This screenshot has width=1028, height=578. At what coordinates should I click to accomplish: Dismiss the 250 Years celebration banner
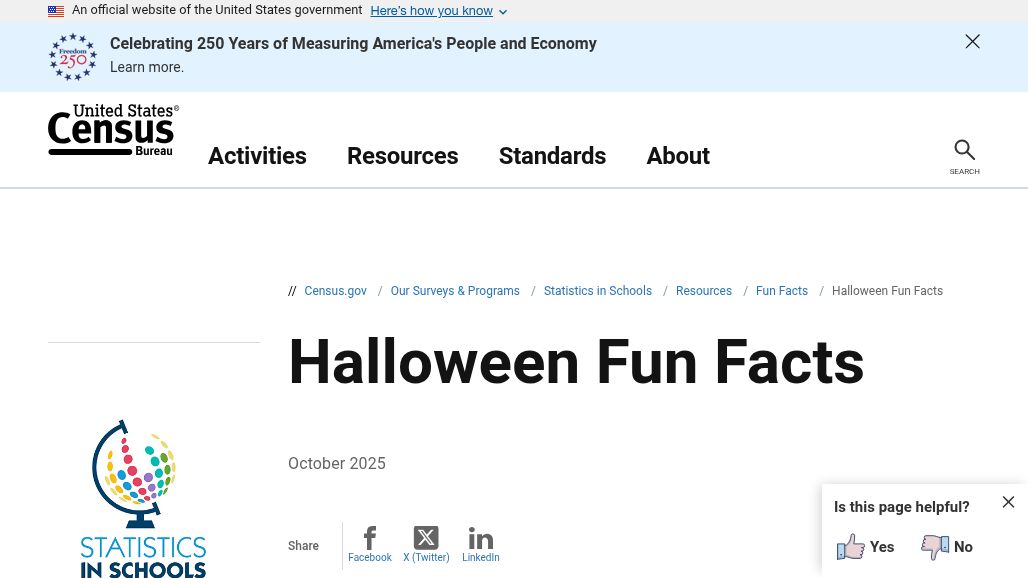972,41
